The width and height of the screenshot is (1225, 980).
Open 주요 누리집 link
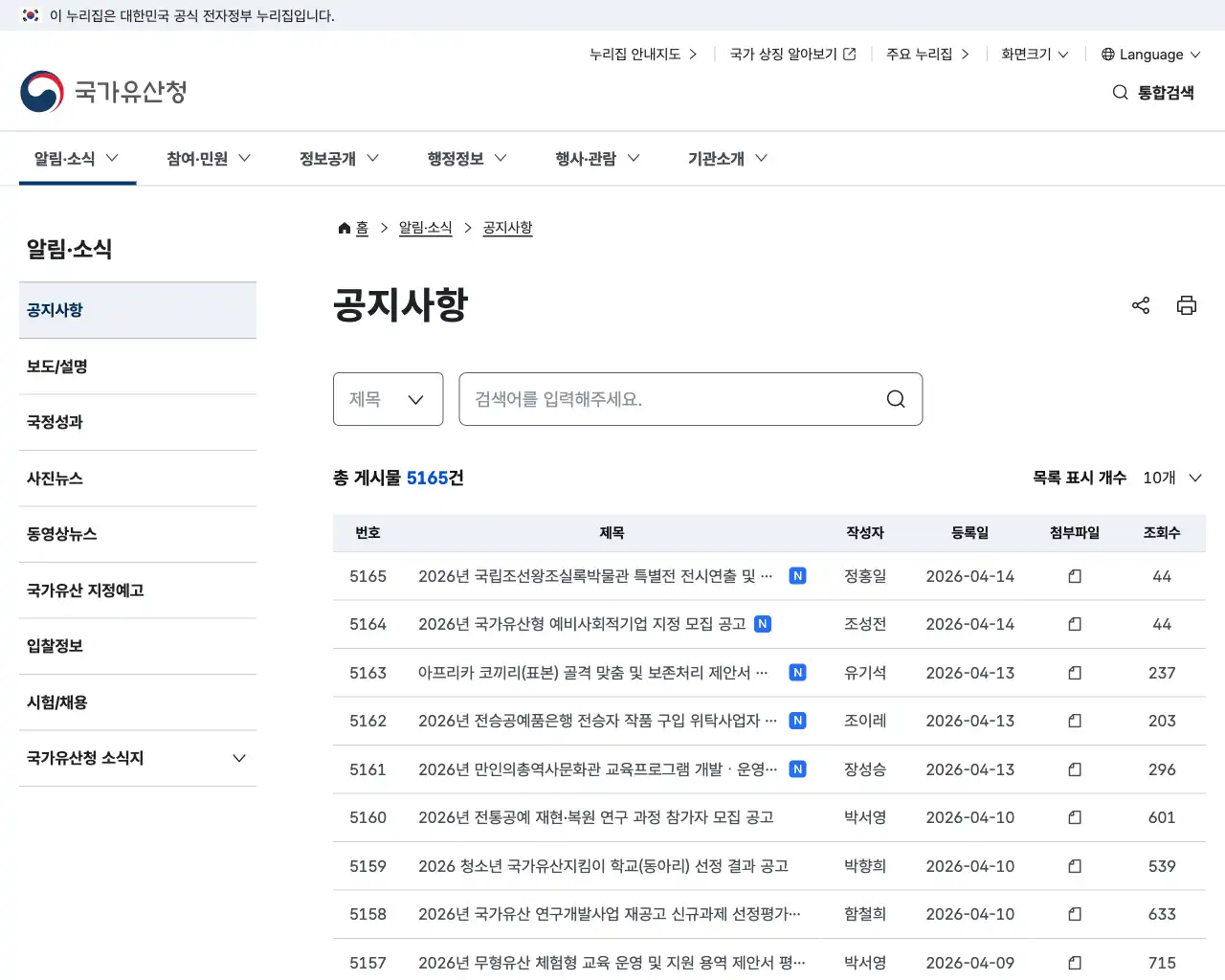coord(927,55)
